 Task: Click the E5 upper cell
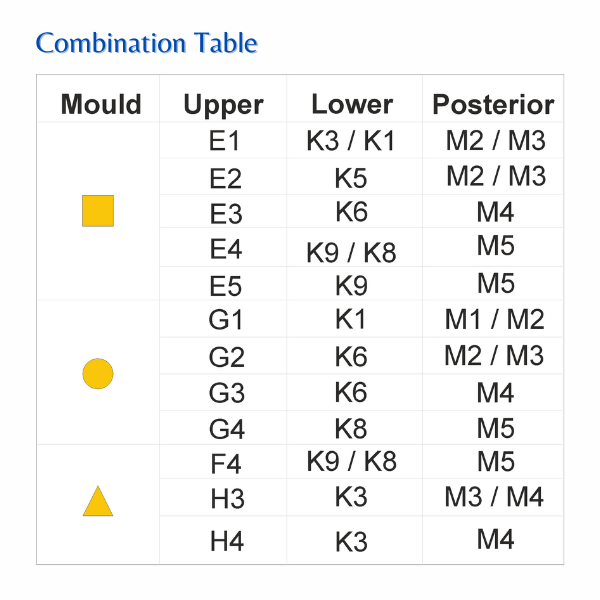(x=226, y=286)
